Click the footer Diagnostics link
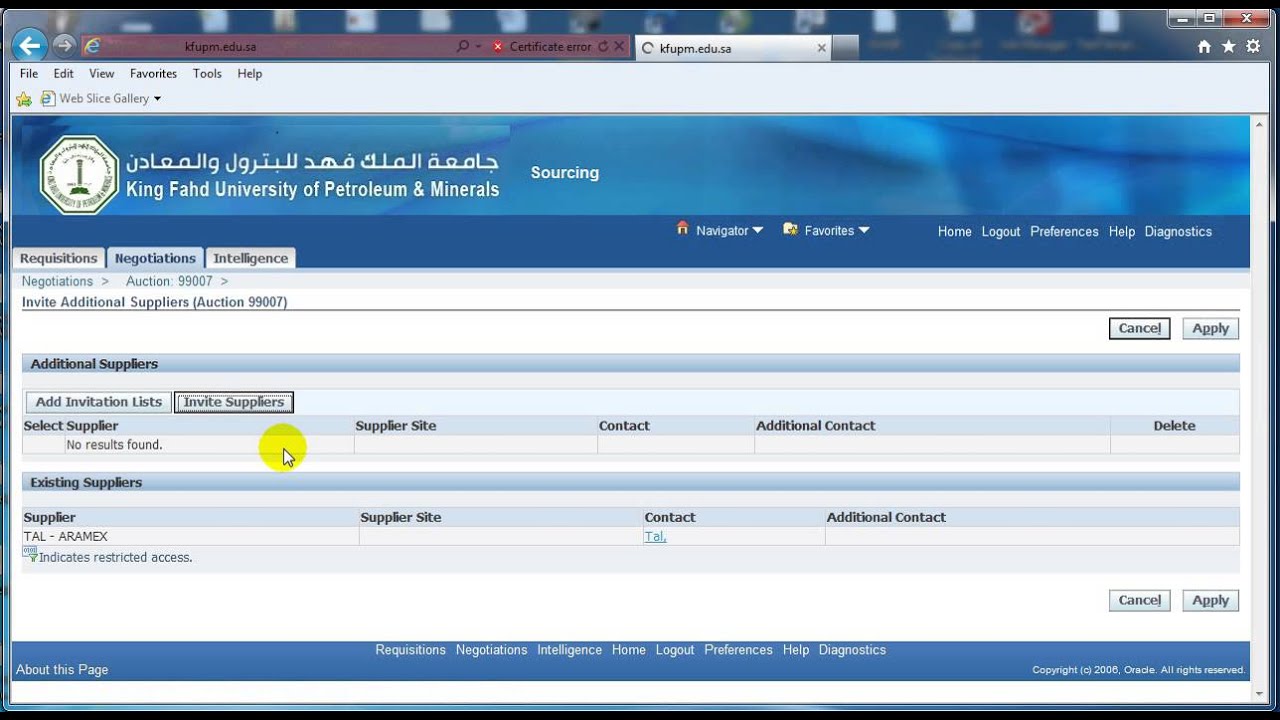The height and width of the screenshot is (720, 1280). [x=852, y=650]
